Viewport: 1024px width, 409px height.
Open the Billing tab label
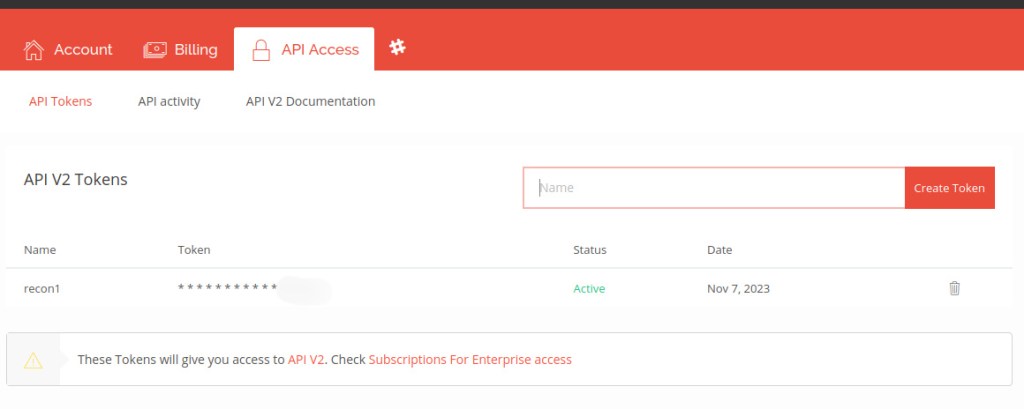coord(196,49)
